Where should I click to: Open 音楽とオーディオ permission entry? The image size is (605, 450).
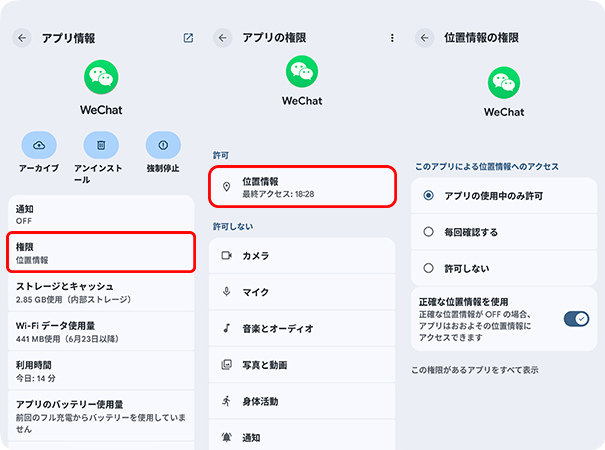(302, 328)
